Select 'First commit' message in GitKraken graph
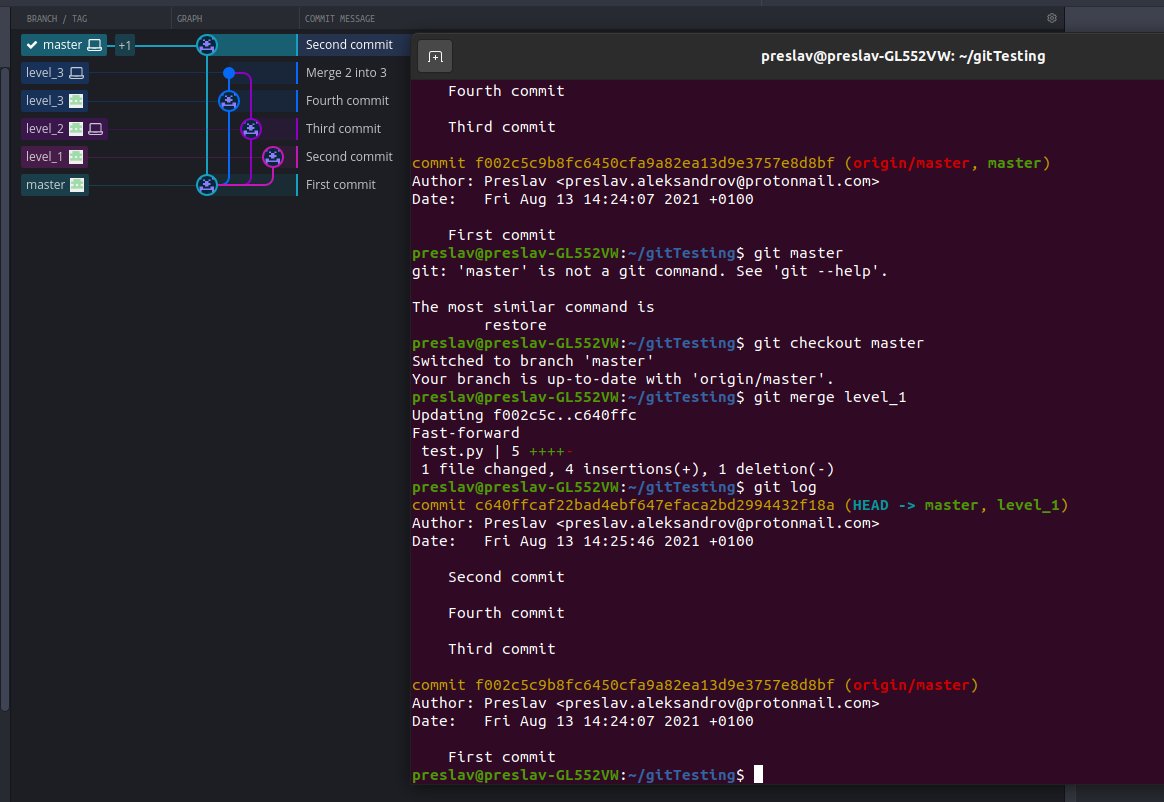Image resolution: width=1164 pixels, height=802 pixels. coord(341,185)
